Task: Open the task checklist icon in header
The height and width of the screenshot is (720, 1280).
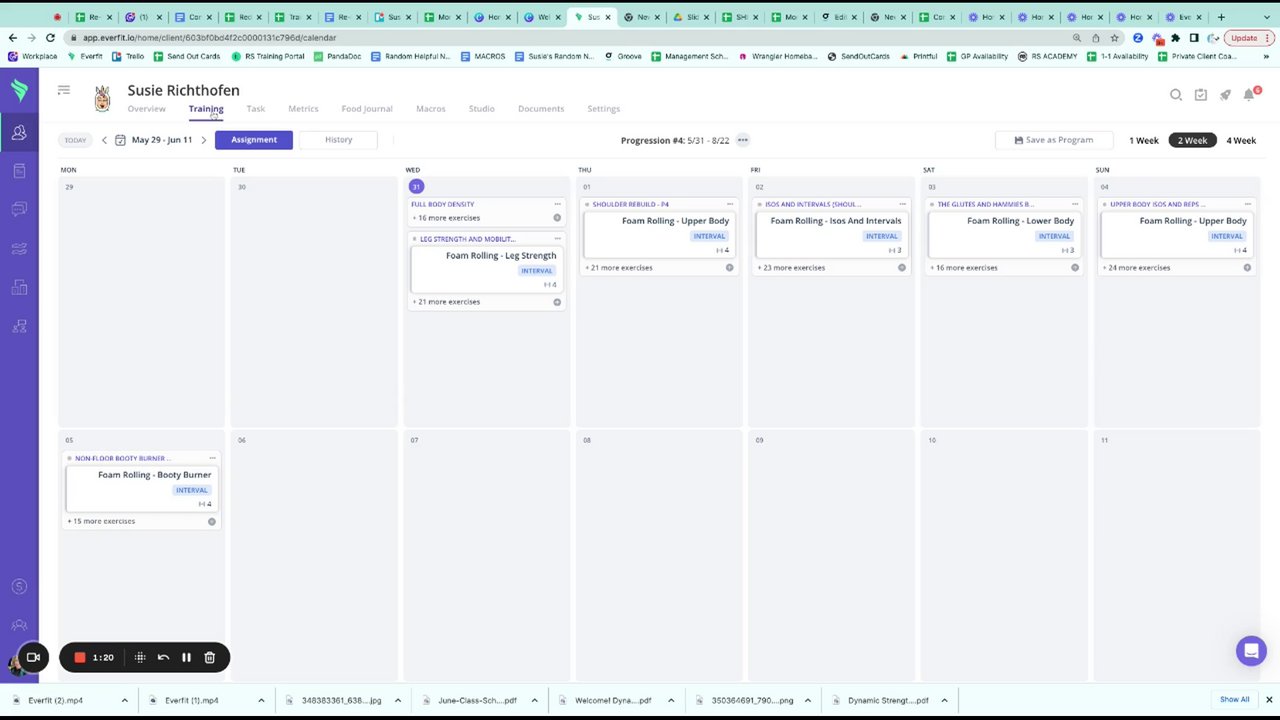Action: pyautogui.click(x=1200, y=95)
